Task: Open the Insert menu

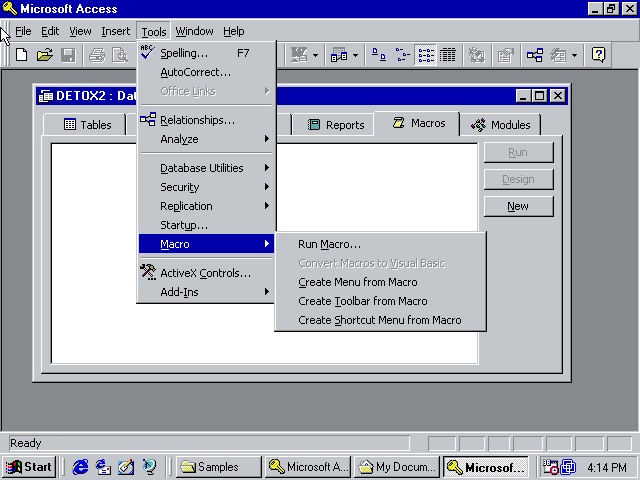Action: click(116, 31)
